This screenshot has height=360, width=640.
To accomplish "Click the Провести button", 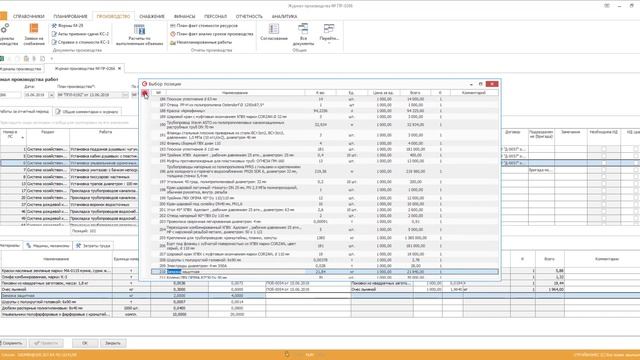I will [x=46, y=343].
